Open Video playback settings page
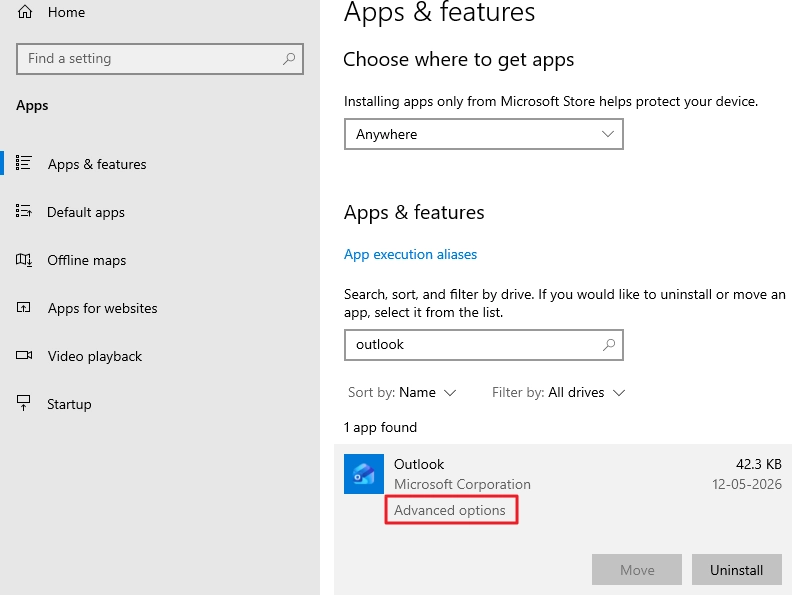The height and width of the screenshot is (595, 792). tap(95, 356)
